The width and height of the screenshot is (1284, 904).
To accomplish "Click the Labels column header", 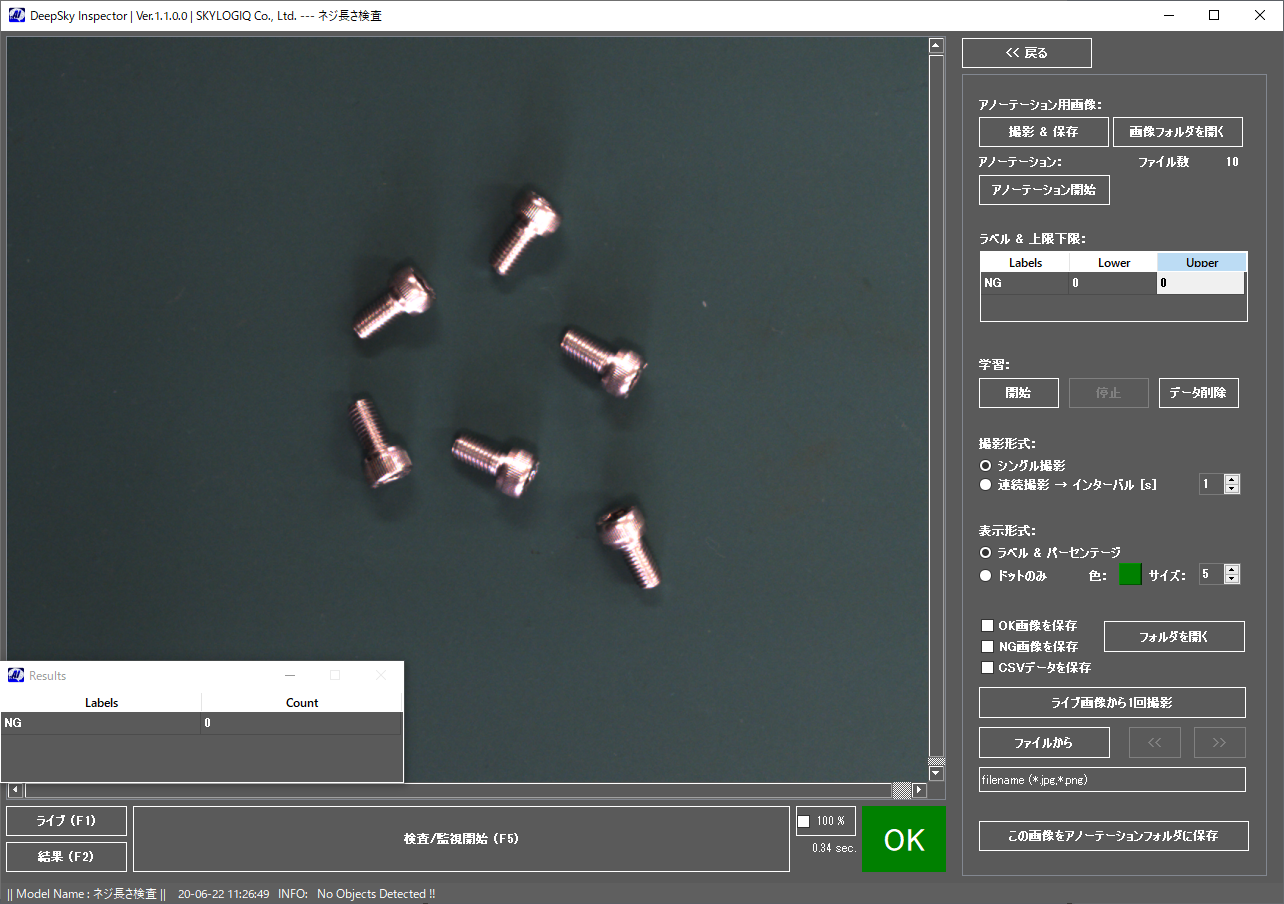I will (1025, 263).
